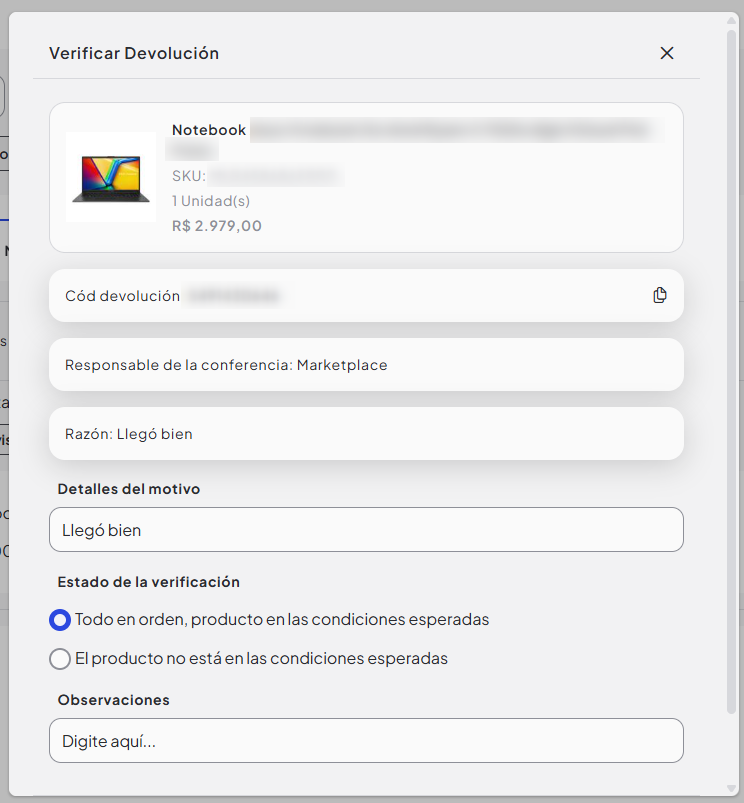Click the notebook product thumbnail
This screenshot has height=803, width=744.
111,178
